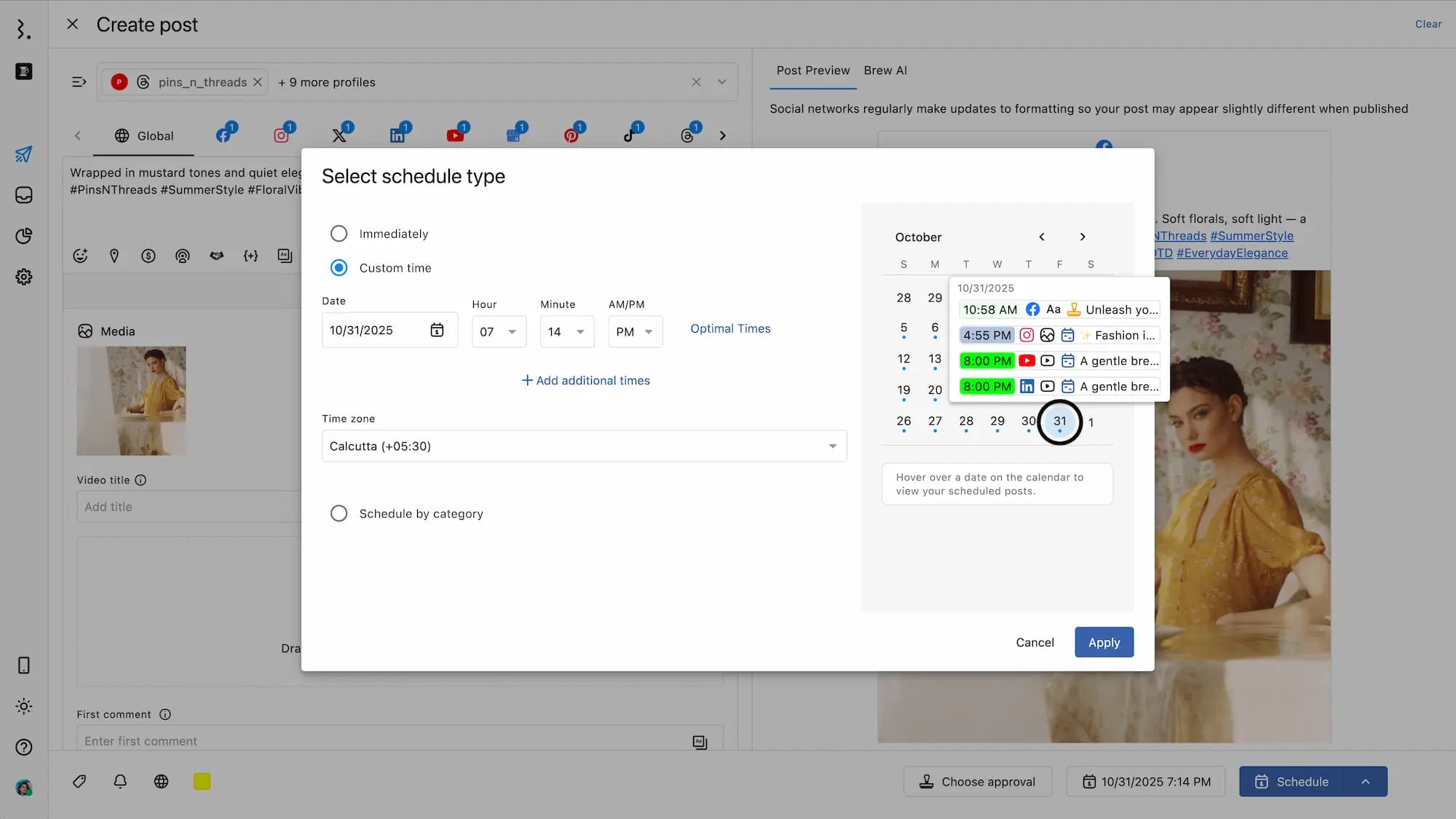Image resolution: width=1456 pixels, height=819 pixels.
Task: Click the calendar icon in Date field
Action: (x=437, y=331)
